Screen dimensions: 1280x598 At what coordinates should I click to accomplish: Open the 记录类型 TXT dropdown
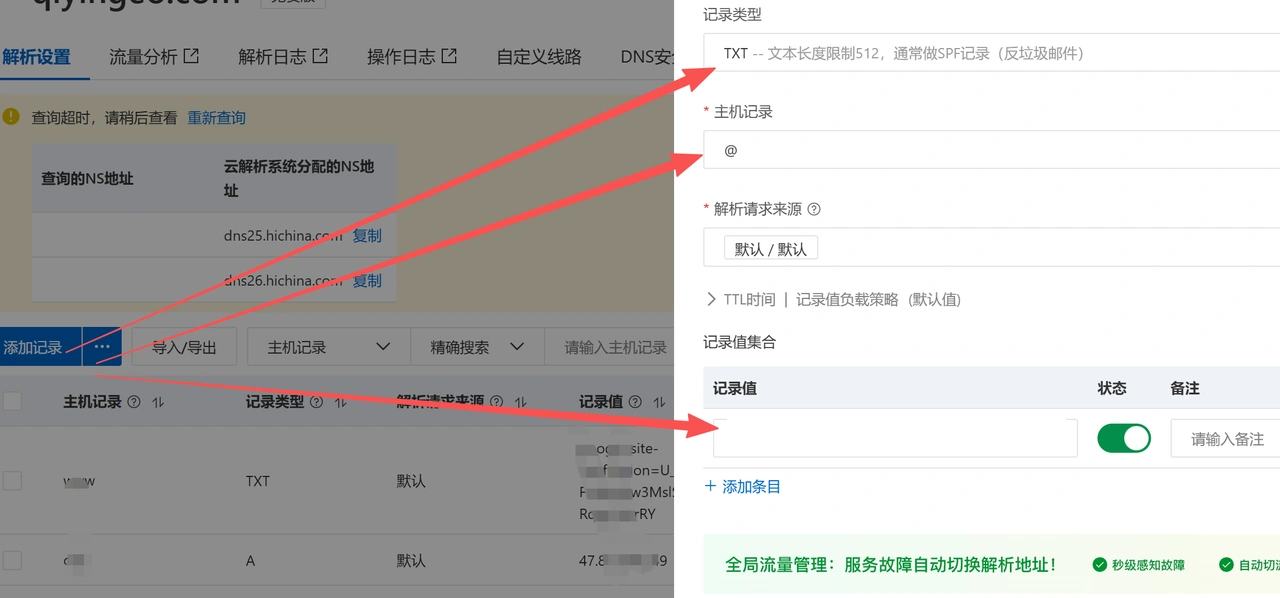click(x=991, y=53)
